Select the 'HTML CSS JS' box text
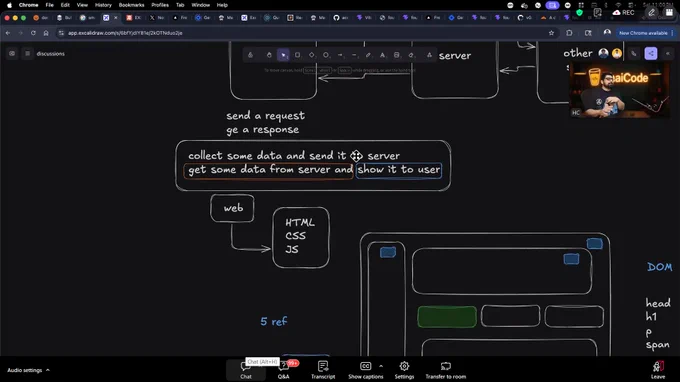 [x=300, y=236]
